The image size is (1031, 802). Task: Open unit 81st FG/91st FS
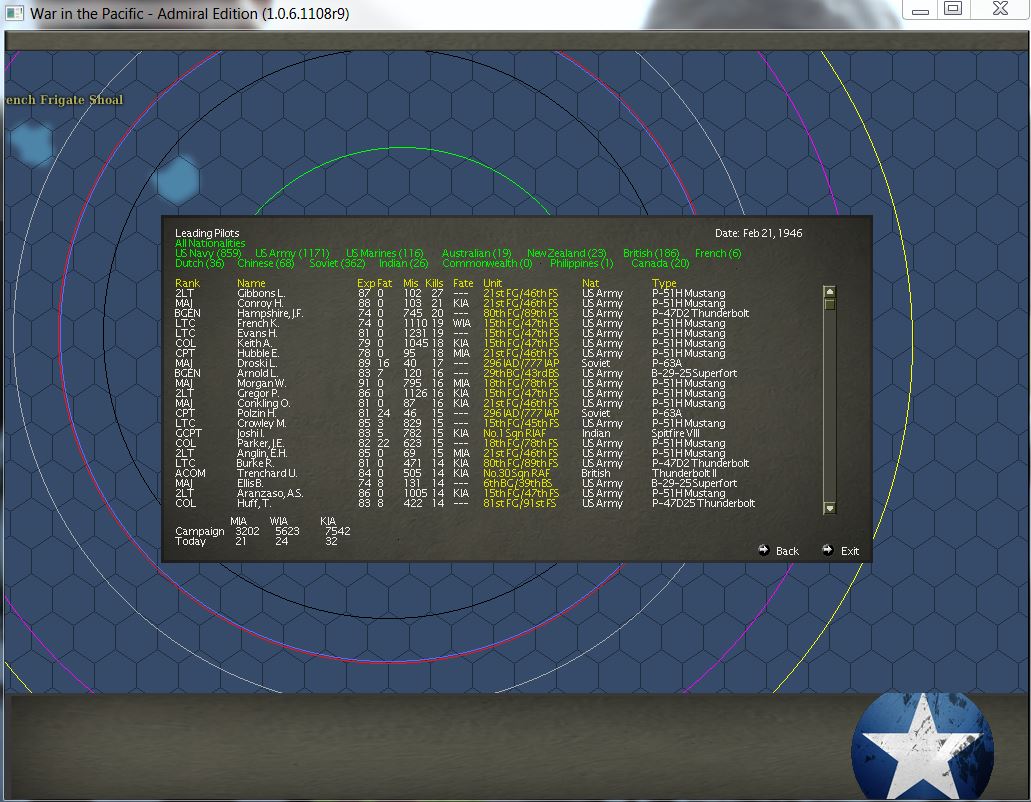click(519, 504)
